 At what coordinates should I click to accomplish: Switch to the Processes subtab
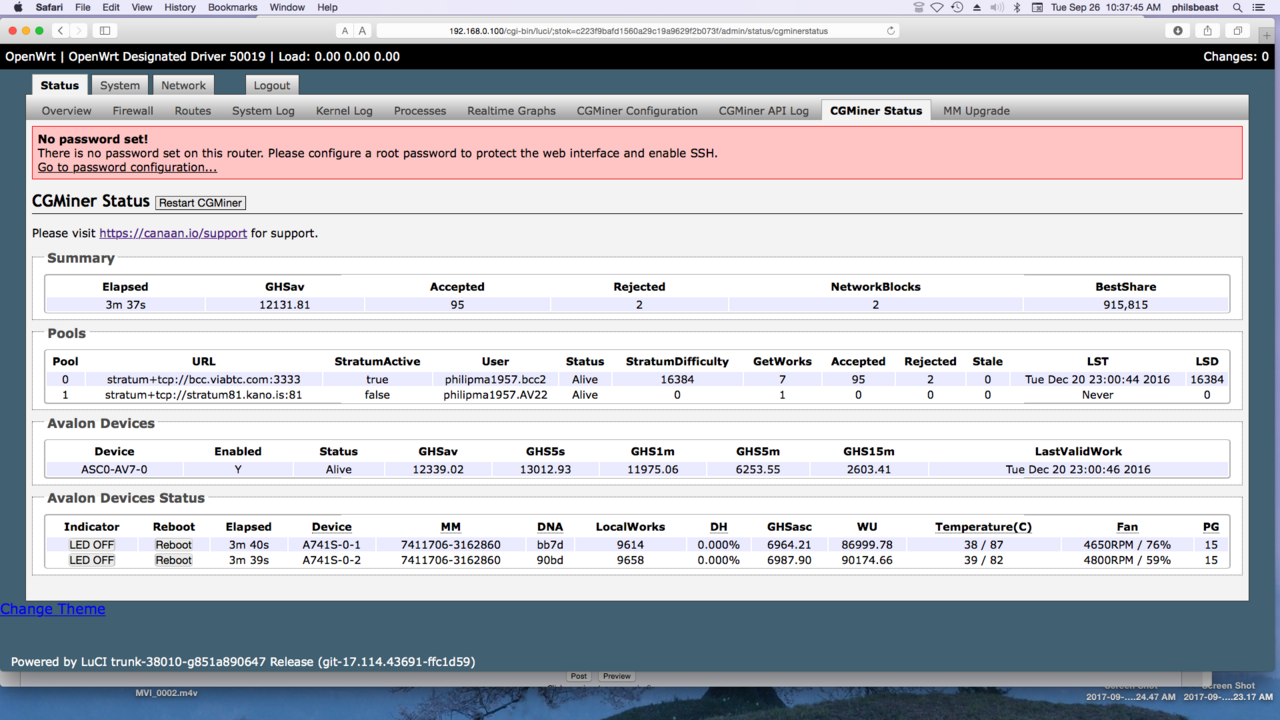(420, 111)
